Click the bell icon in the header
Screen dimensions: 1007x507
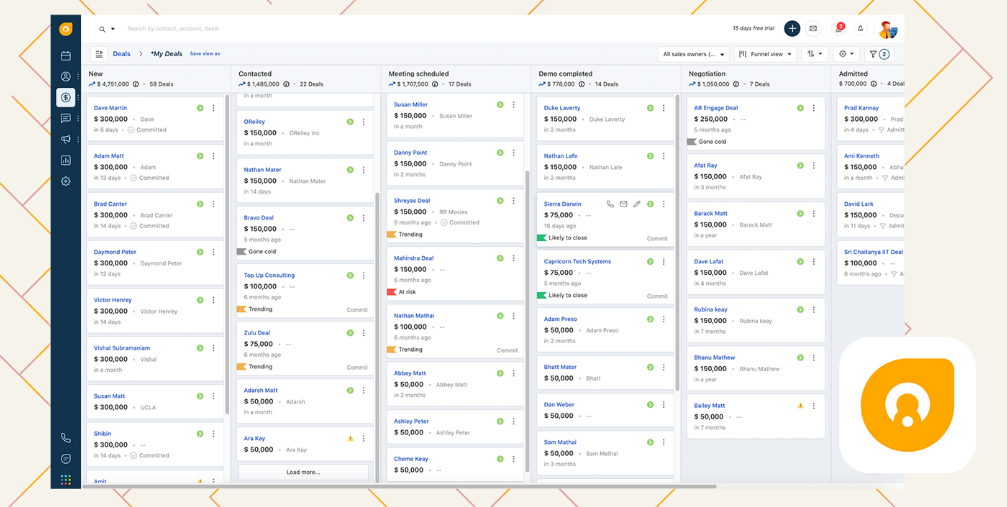[x=861, y=28]
